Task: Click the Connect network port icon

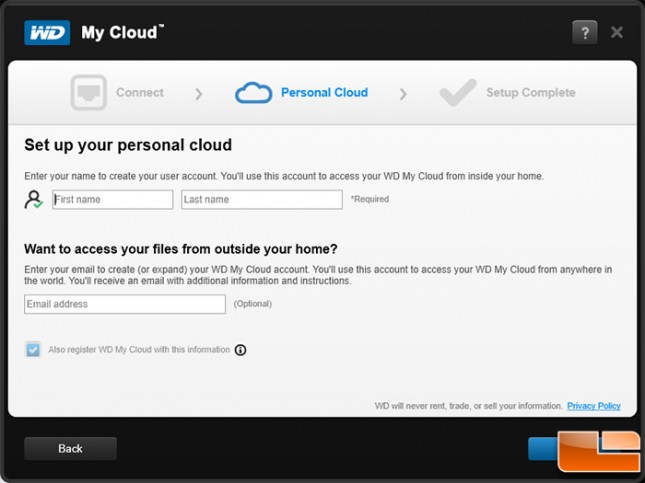Action: coord(88,93)
